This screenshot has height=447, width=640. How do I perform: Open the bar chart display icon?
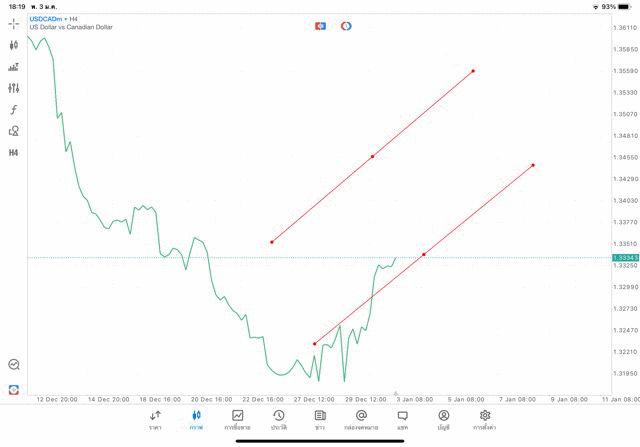click(14, 67)
